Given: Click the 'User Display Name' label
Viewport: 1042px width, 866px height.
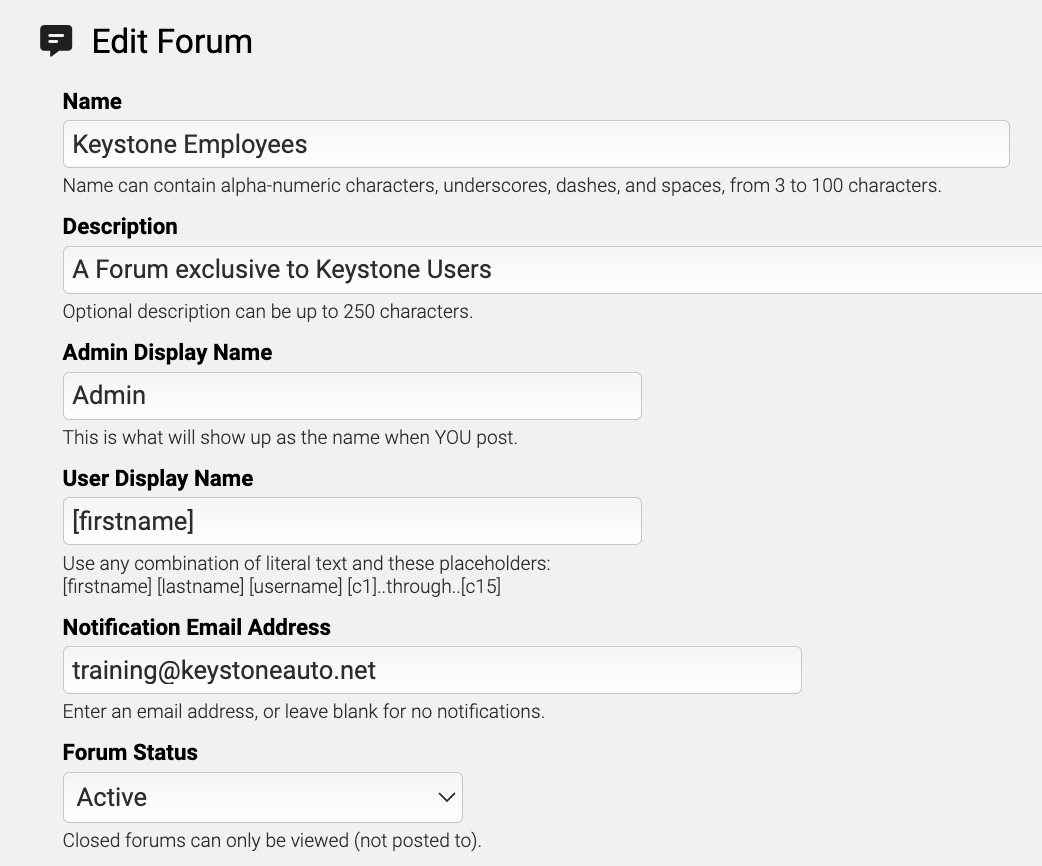Looking at the screenshot, I should coord(158,478).
